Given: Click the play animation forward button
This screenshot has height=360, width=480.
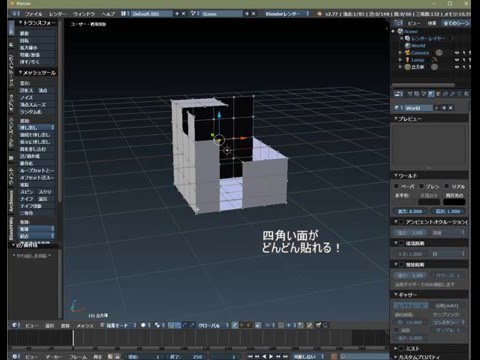Looking at the screenshot, I should click(x=271, y=356).
